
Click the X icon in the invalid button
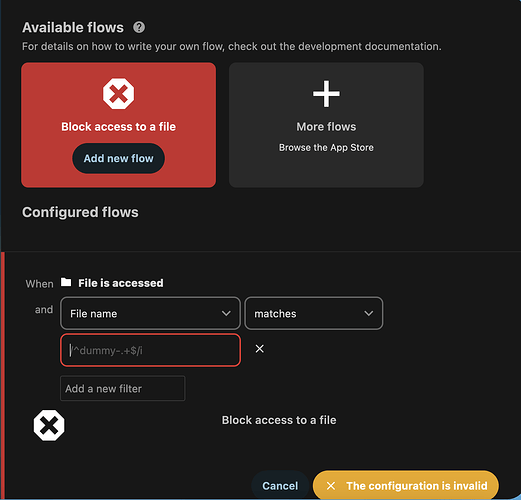[x=331, y=486]
